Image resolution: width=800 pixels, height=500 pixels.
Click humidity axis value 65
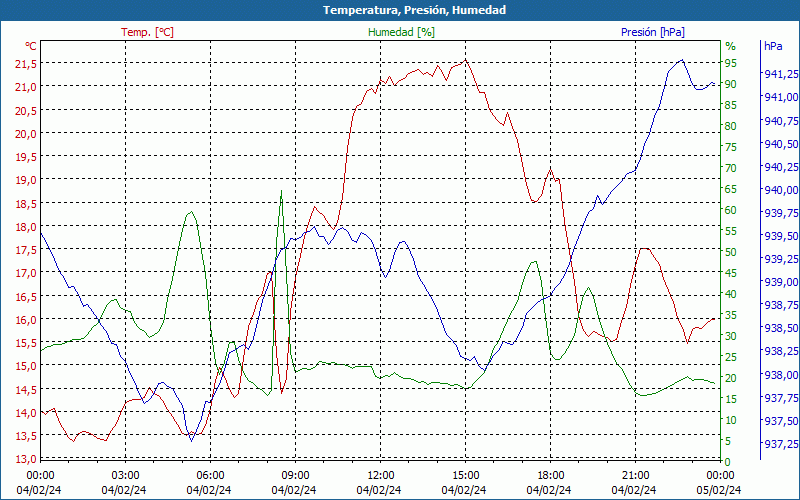pos(731,189)
